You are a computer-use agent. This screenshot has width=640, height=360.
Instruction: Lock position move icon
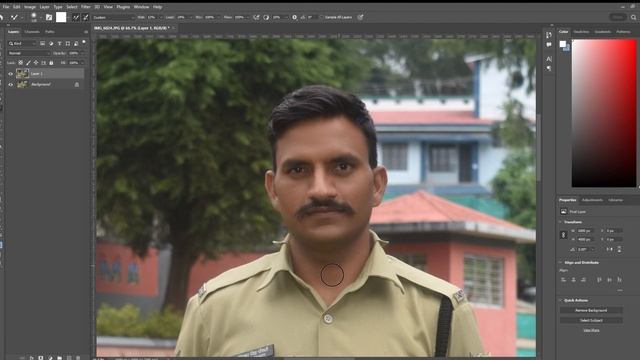[x=36, y=63]
